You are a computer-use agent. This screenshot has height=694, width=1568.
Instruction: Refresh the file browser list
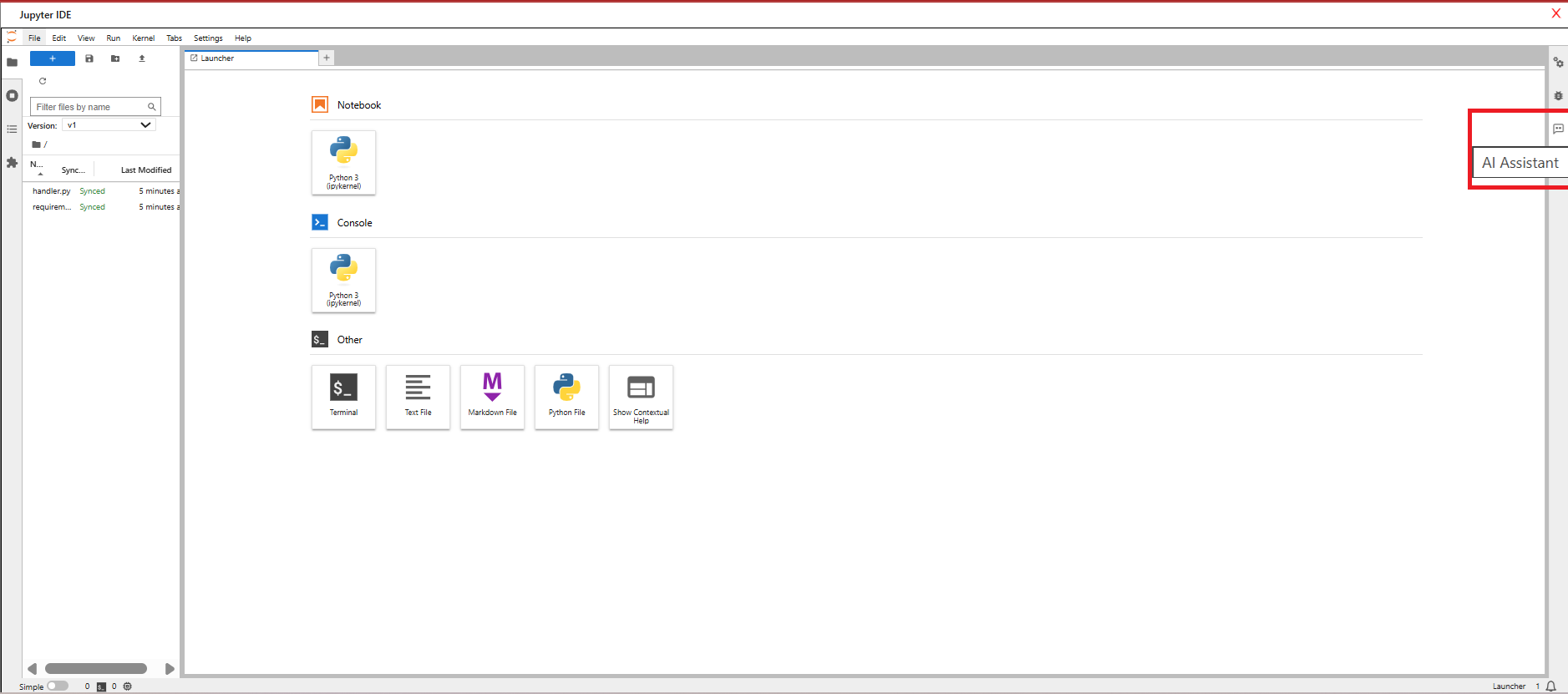click(x=43, y=81)
